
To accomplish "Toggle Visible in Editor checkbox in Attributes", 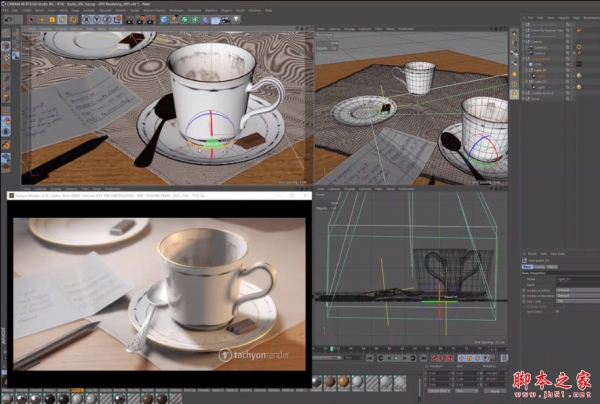I will point(524,290).
